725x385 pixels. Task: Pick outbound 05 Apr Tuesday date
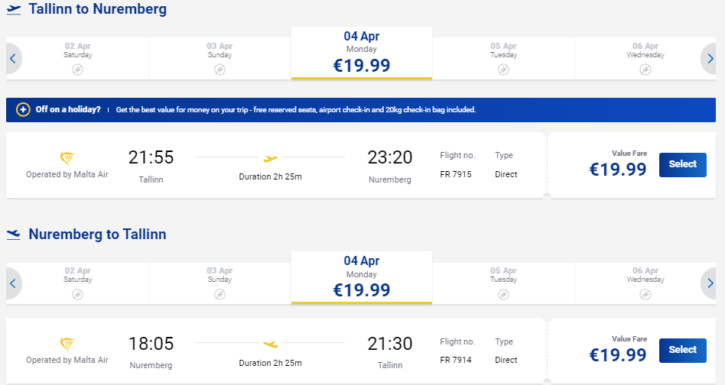click(x=504, y=58)
